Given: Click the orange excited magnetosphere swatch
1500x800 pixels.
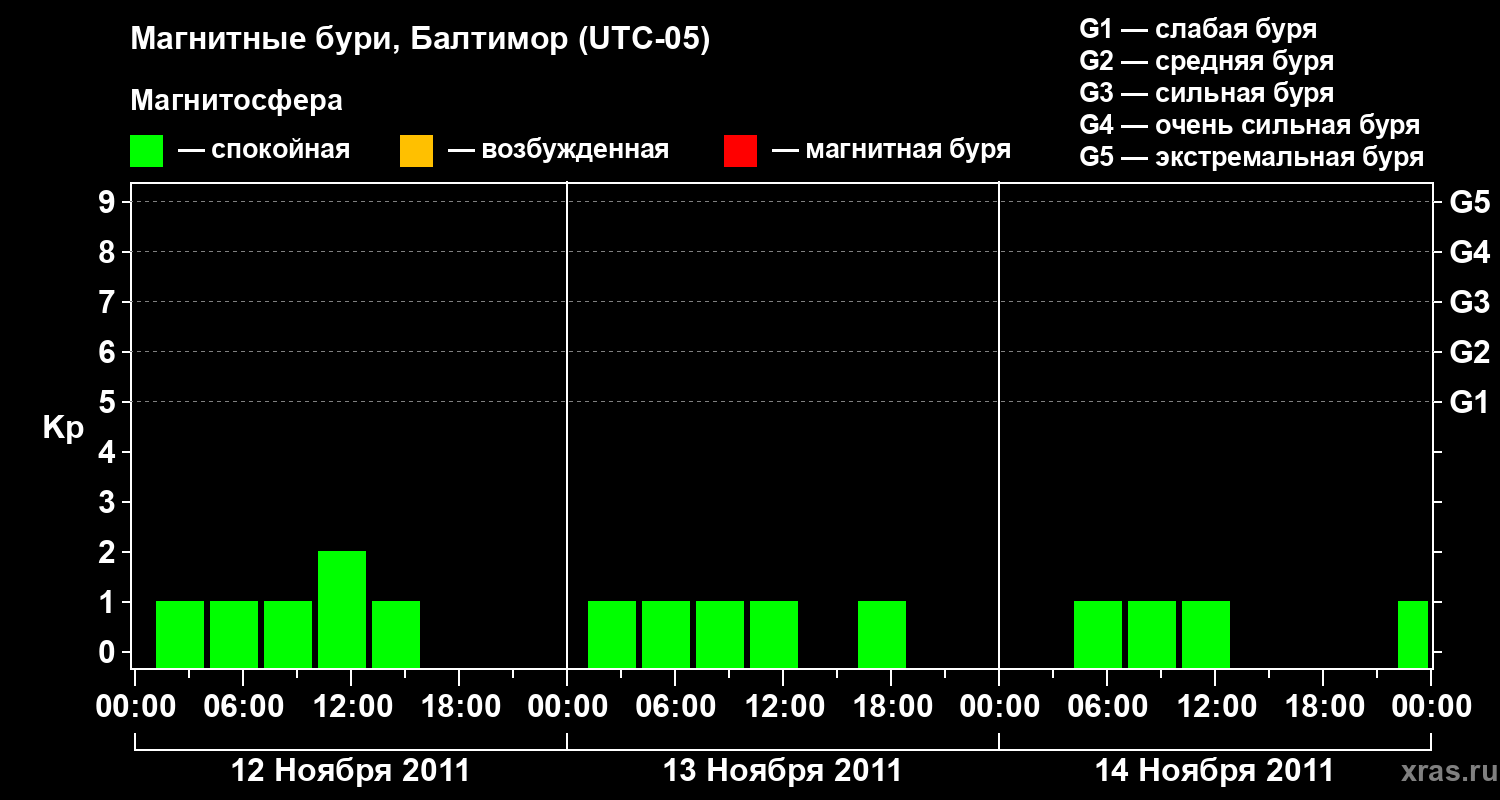Looking at the screenshot, I should tap(416, 151).
